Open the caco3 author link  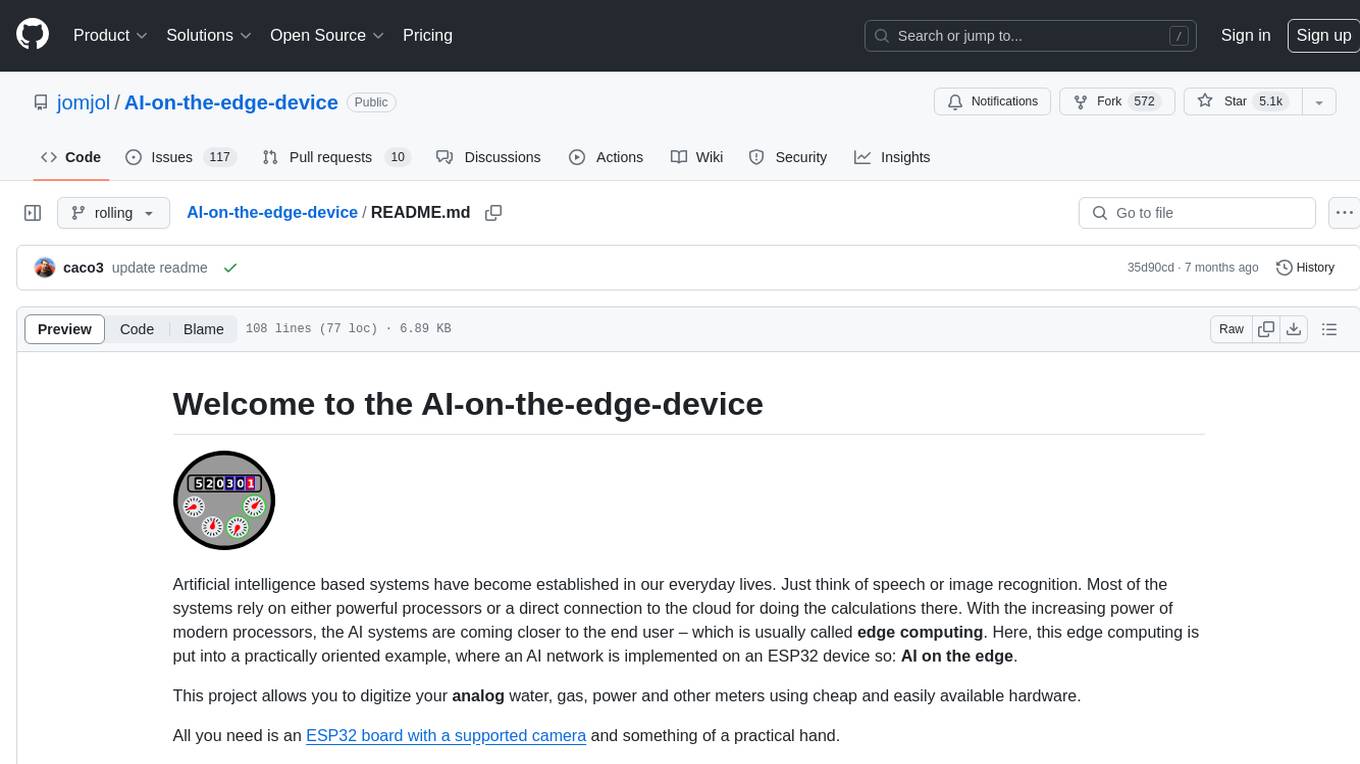pos(83,268)
